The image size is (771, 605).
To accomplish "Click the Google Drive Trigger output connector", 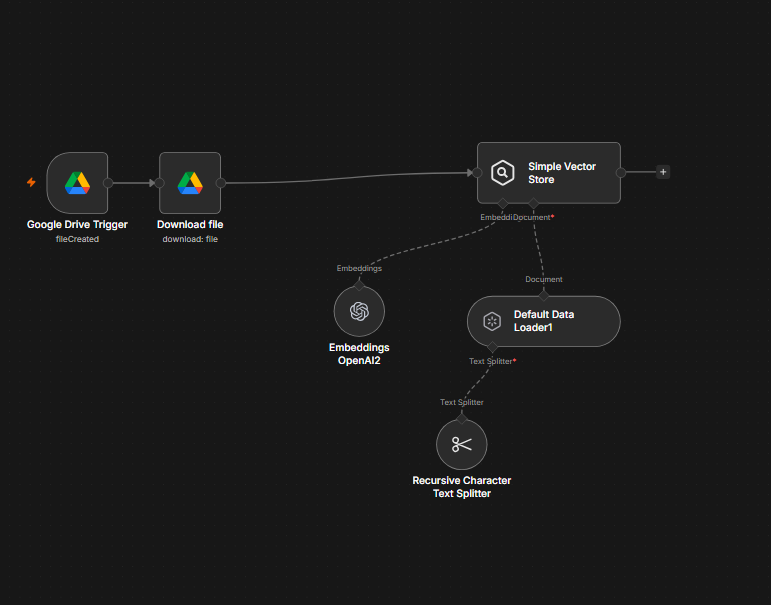I will [108, 183].
